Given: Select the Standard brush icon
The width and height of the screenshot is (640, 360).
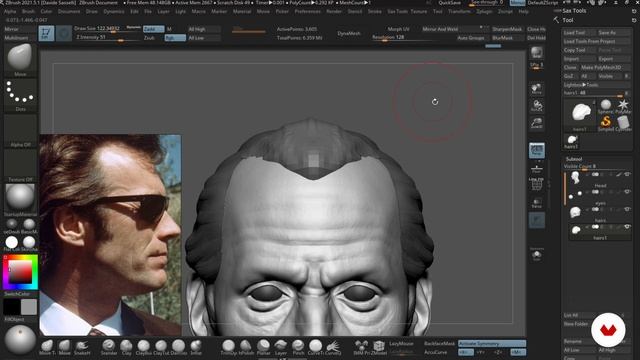Looking at the screenshot, I should coord(109,346).
